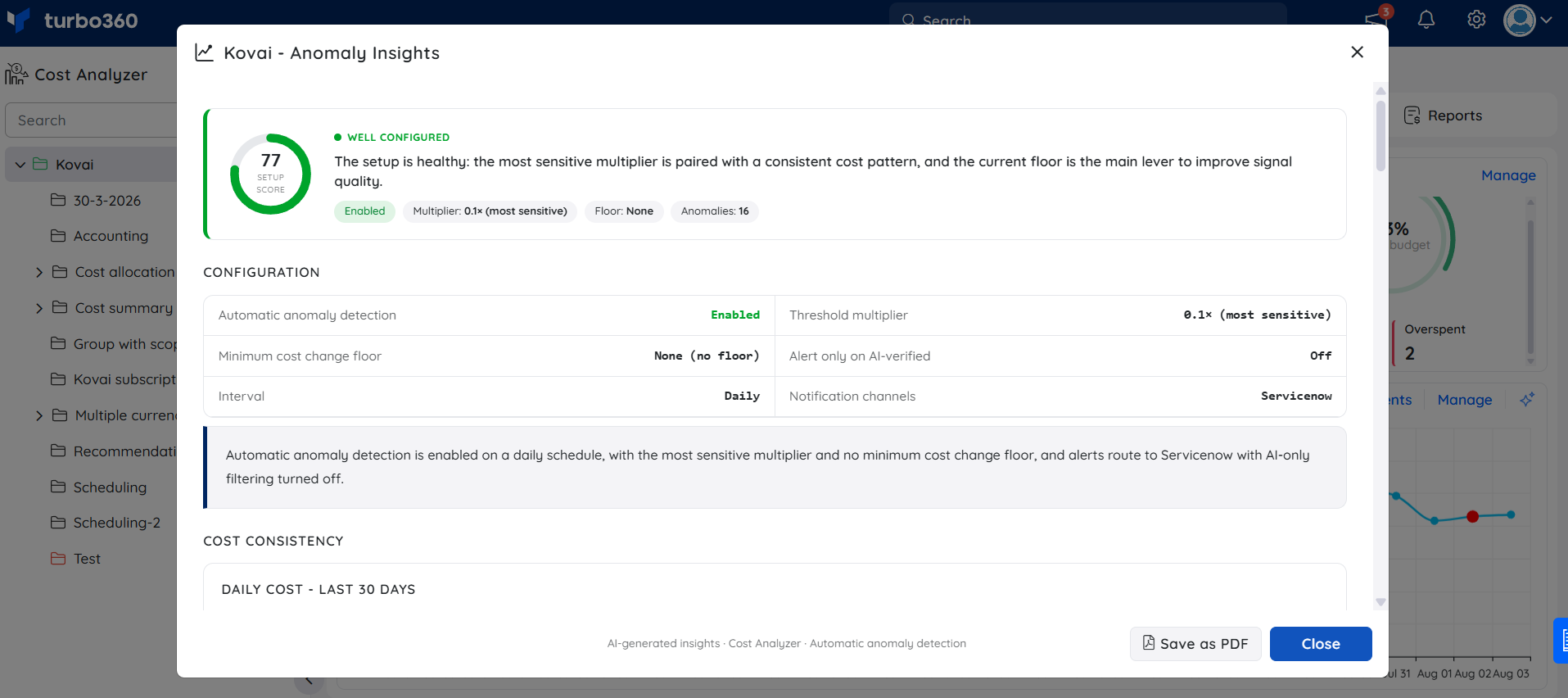Image resolution: width=1568 pixels, height=698 pixels.
Task: Expand the Cost allocation folder
Action: (x=39, y=272)
